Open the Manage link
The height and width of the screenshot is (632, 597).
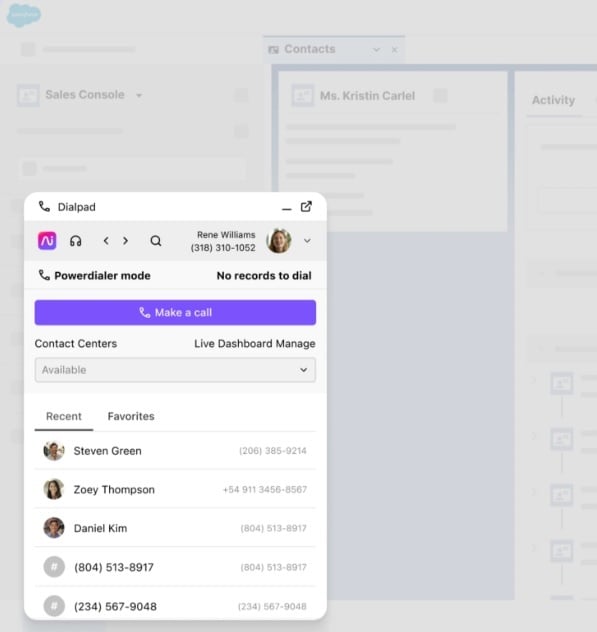click(295, 343)
